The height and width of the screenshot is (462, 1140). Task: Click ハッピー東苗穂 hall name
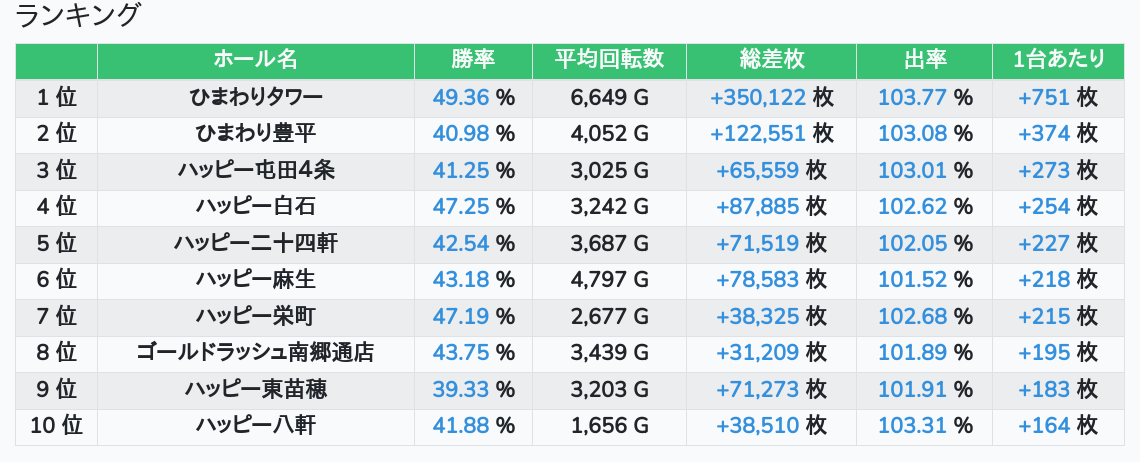click(x=255, y=389)
